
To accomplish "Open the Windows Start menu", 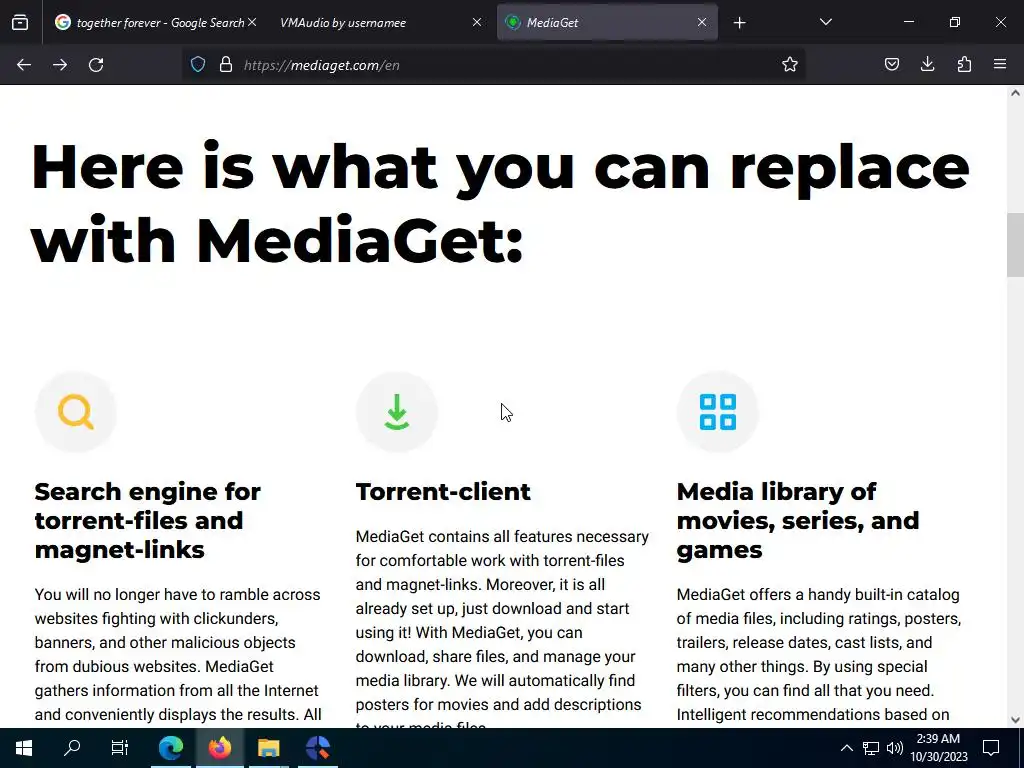I will [24, 748].
